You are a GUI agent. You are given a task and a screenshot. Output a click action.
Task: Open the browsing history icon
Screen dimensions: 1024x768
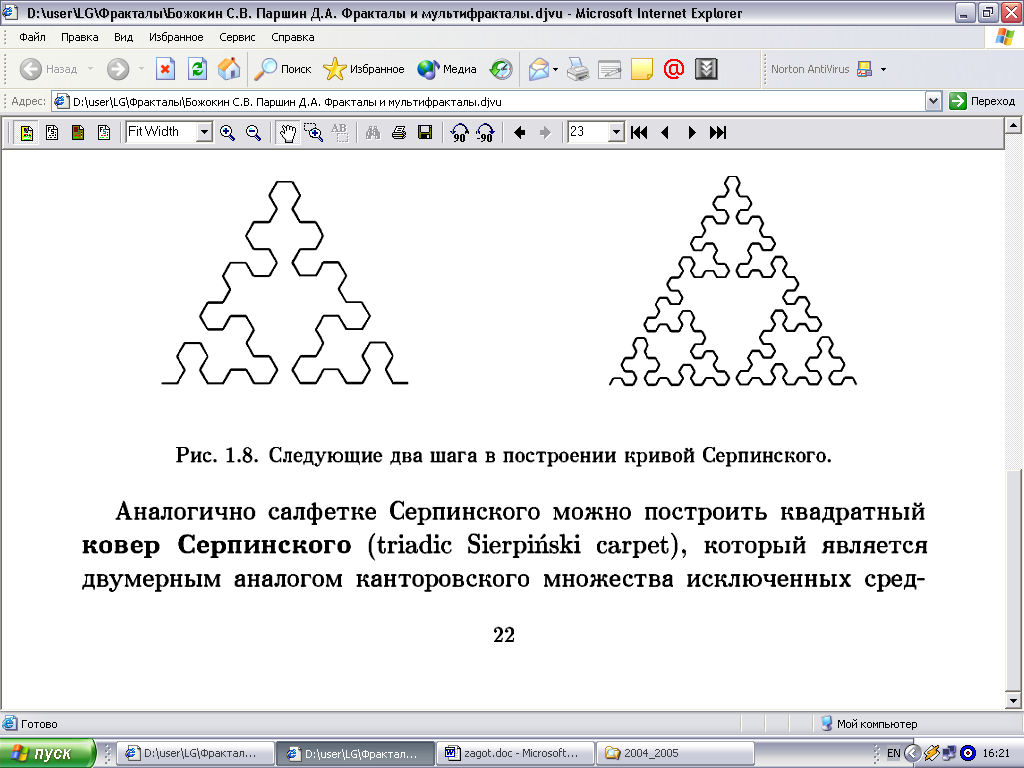pos(502,69)
